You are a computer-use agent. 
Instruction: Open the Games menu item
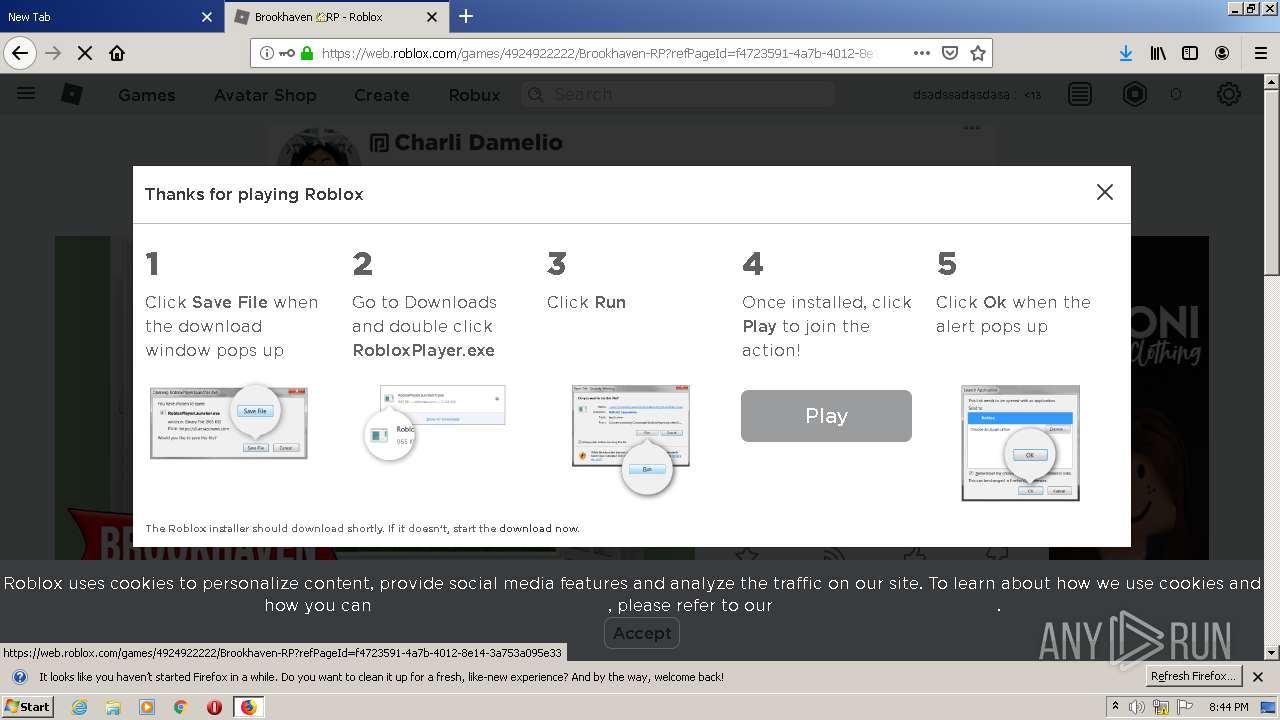point(146,95)
